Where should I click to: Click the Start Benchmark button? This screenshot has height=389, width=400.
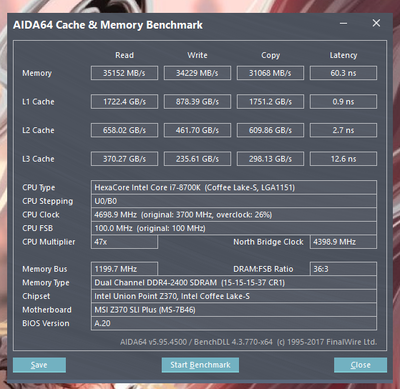point(200,365)
